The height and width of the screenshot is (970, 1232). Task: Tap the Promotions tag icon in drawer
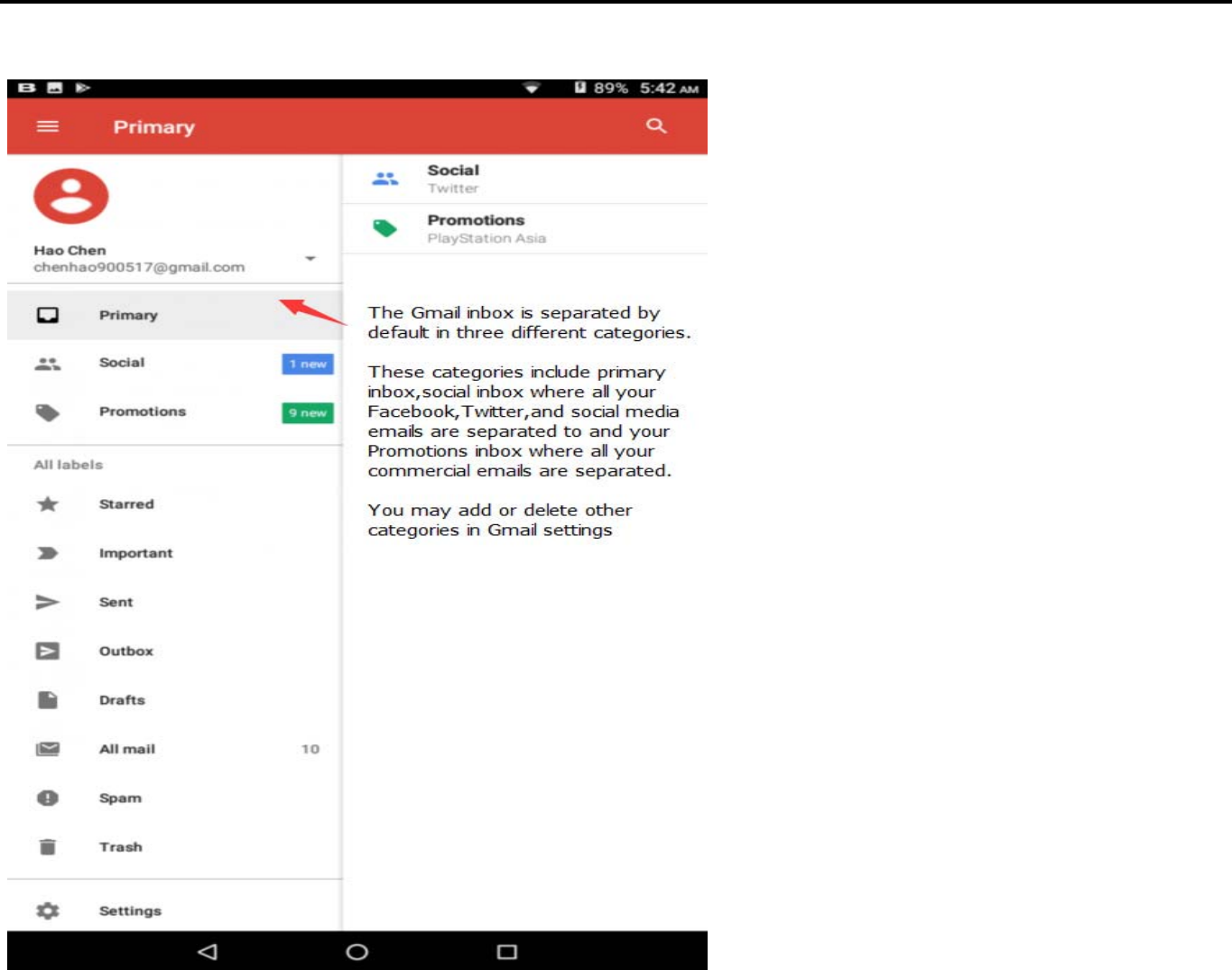[x=48, y=412]
